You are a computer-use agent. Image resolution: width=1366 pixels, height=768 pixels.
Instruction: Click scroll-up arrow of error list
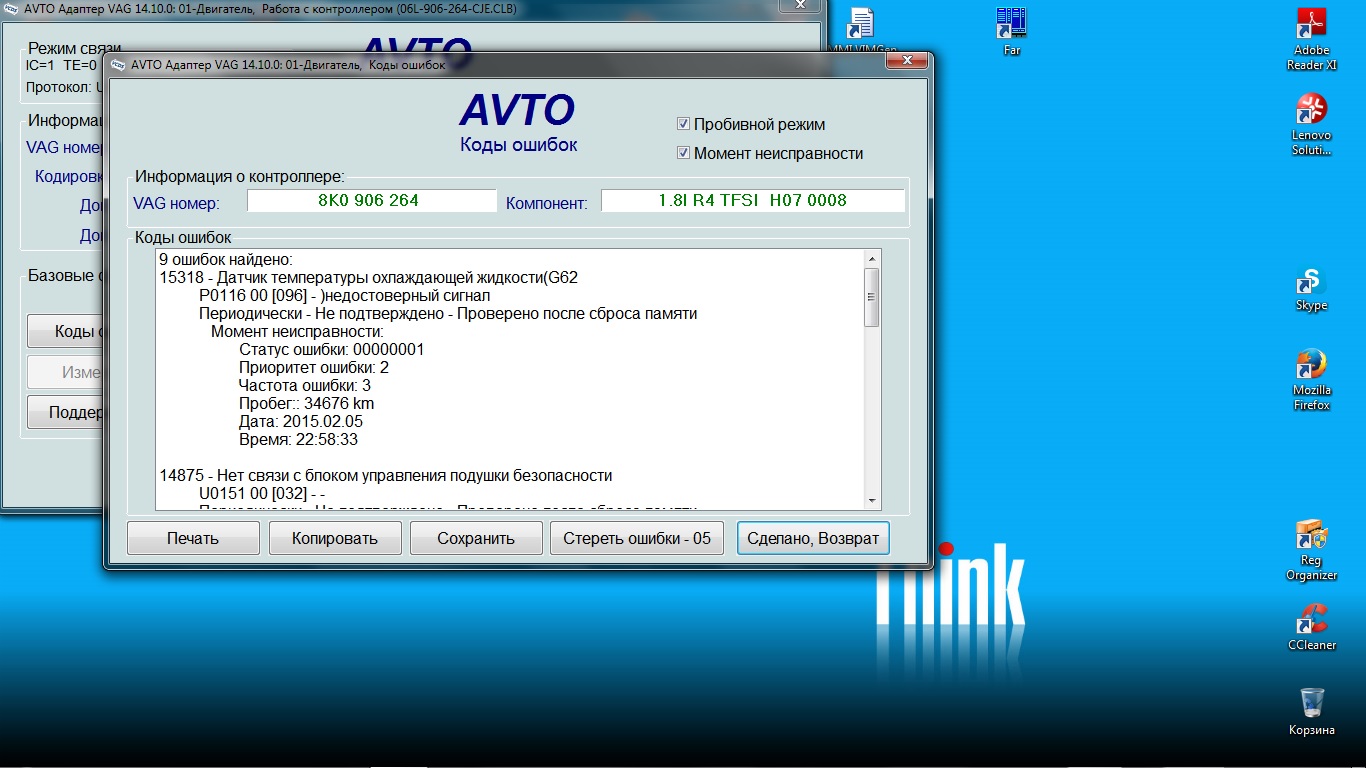pos(871,259)
